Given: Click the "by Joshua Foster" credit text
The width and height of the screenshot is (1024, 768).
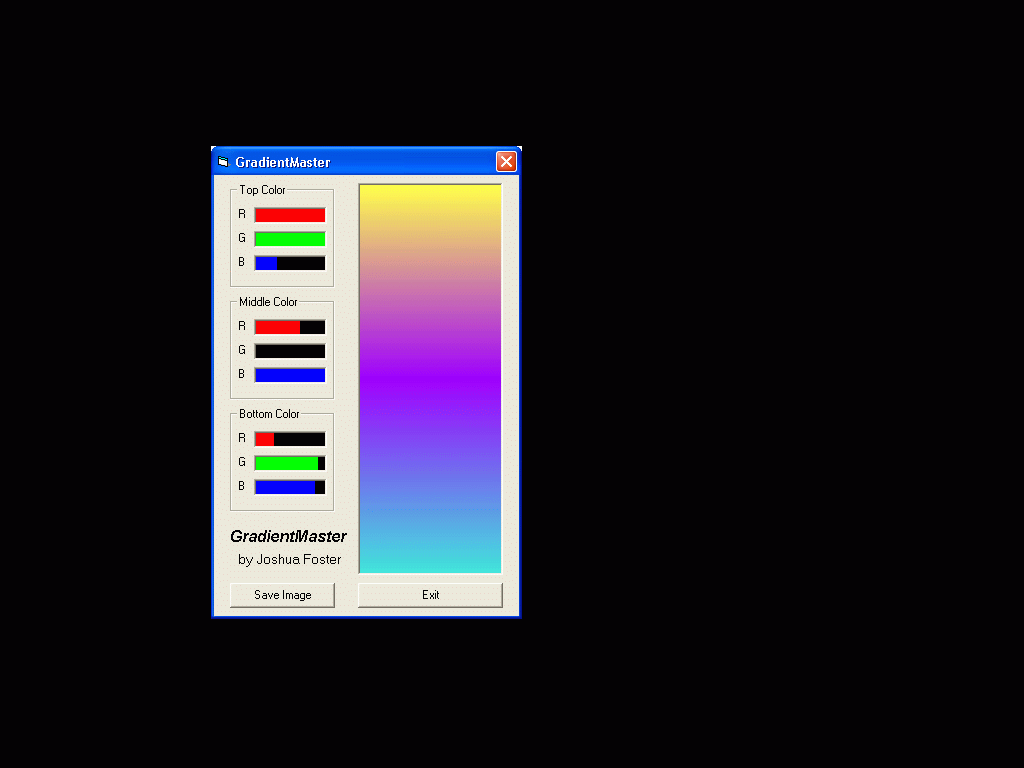Looking at the screenshot, I should click(x=289, y=560).
